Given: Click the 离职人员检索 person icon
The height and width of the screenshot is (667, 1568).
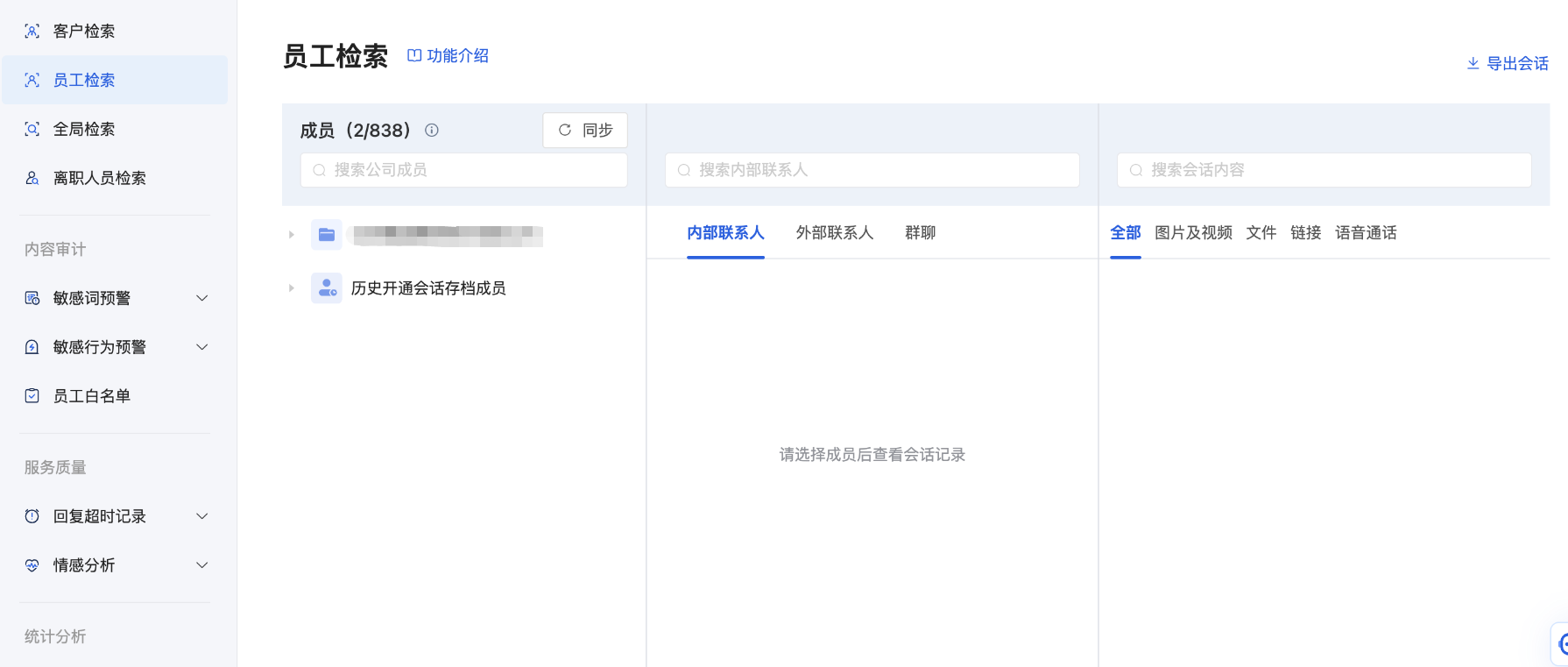Looking at the screenshot, I should [32, 178].
